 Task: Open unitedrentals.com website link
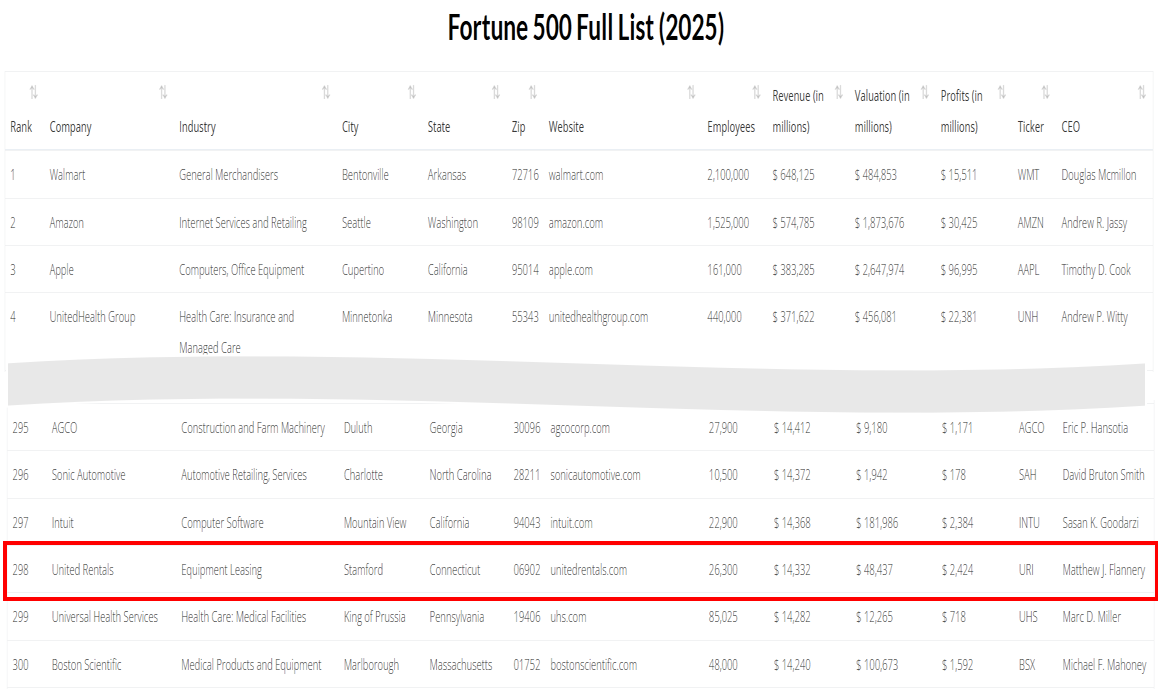[x=589, y=570]
